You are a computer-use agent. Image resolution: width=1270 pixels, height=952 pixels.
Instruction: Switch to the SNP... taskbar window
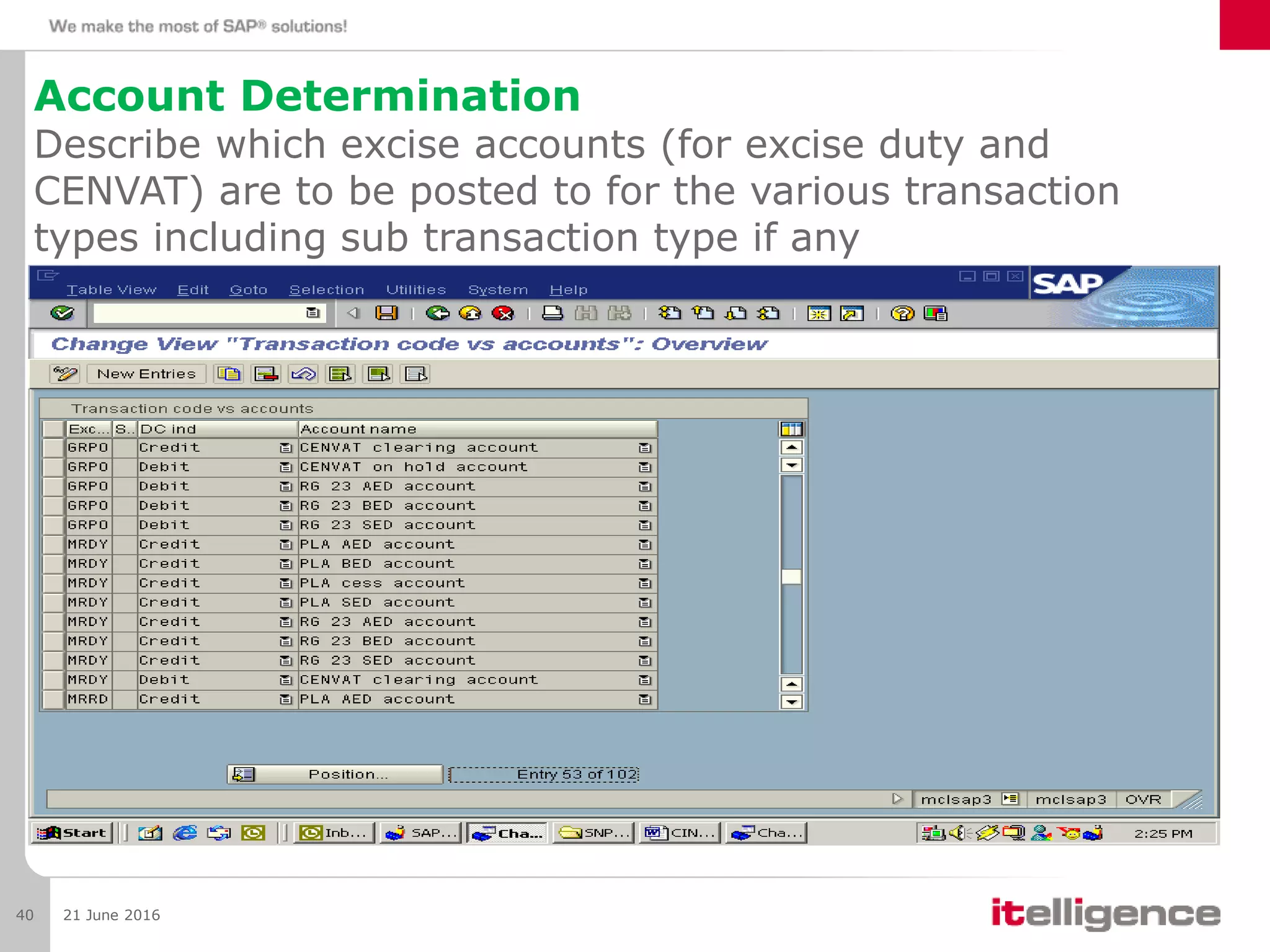593,833
